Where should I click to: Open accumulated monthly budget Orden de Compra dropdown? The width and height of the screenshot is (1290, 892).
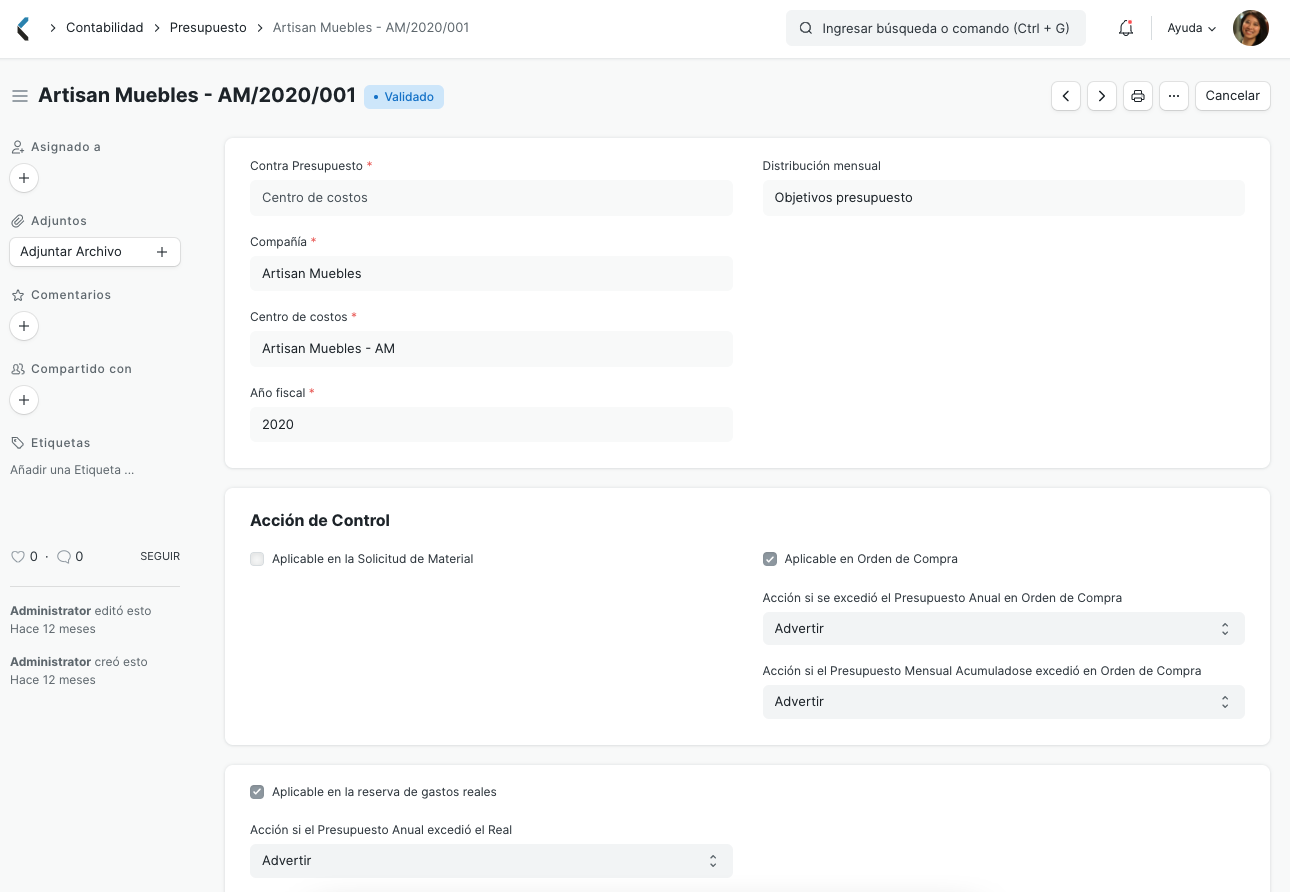pos(1003,702)
